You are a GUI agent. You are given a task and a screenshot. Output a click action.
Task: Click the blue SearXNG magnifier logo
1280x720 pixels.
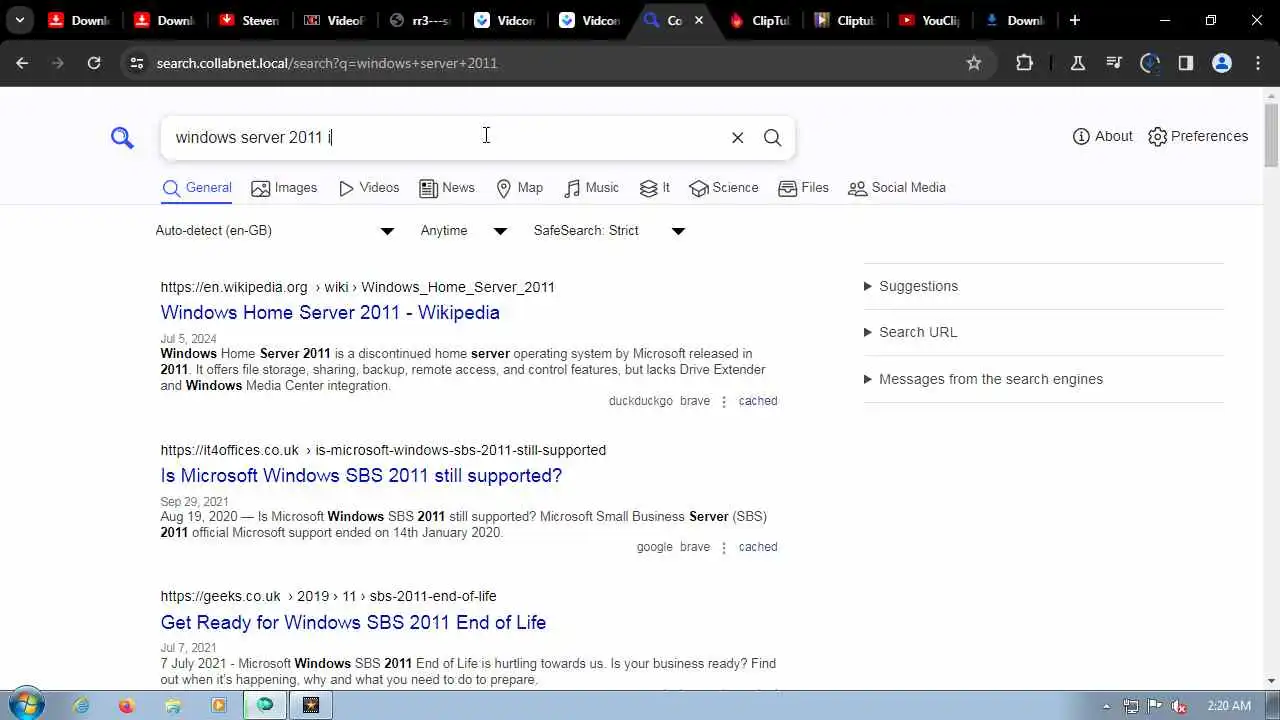coord(122,138)
